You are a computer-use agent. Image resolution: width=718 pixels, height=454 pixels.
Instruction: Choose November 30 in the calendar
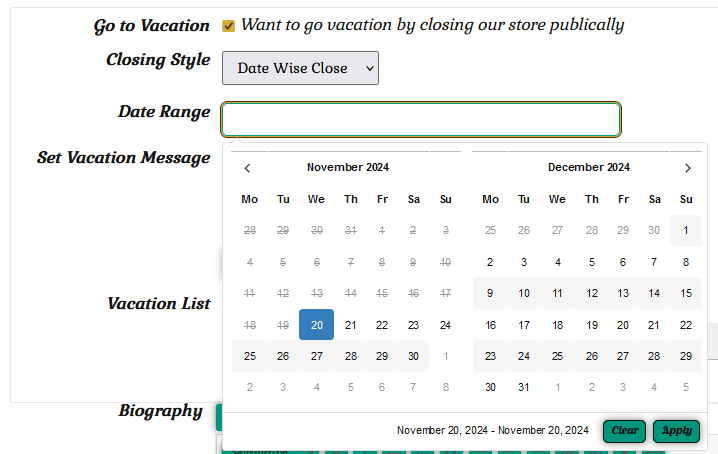point(413,356)
